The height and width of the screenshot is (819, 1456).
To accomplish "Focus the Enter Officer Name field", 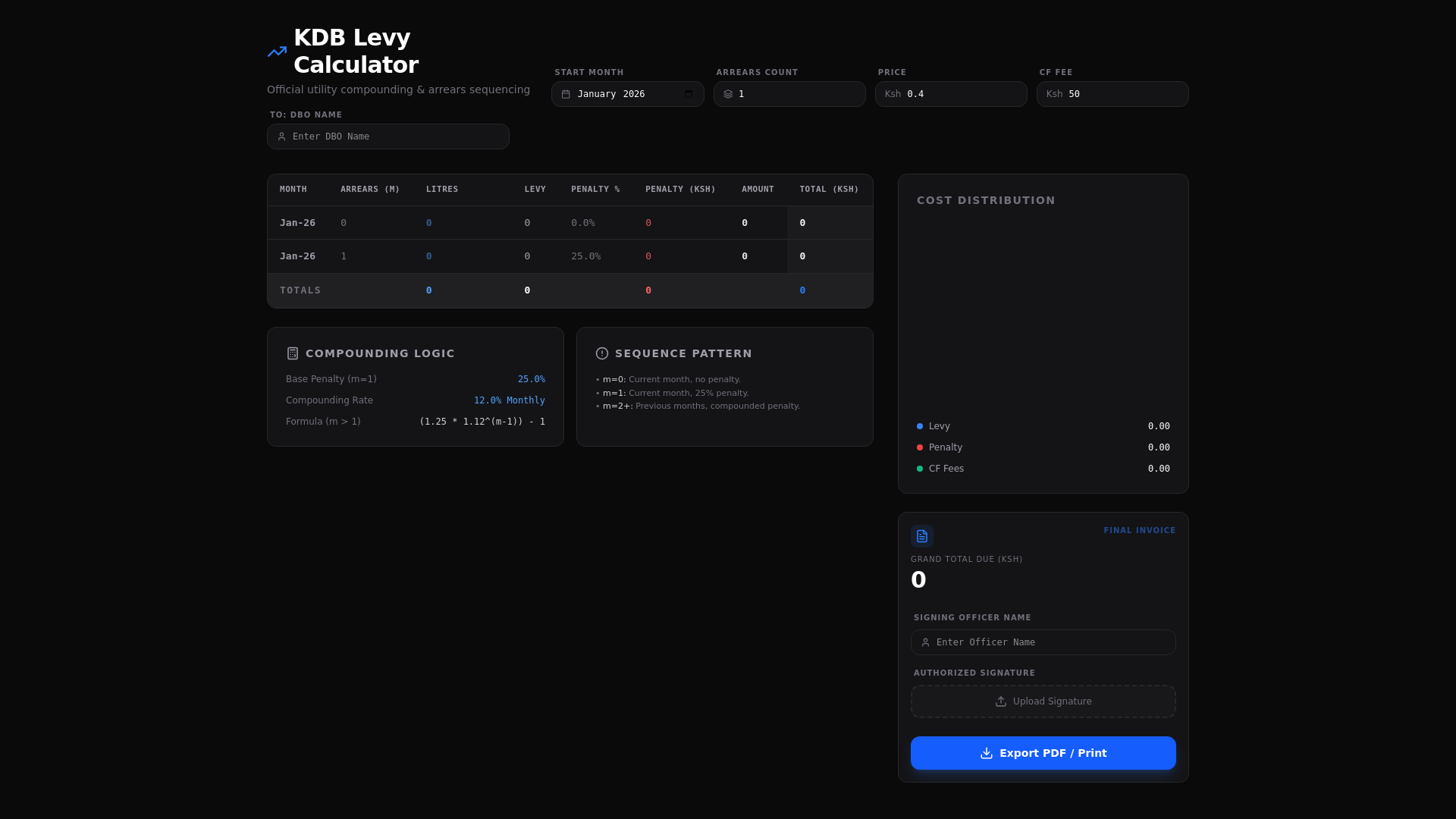I will (1043, 642).
